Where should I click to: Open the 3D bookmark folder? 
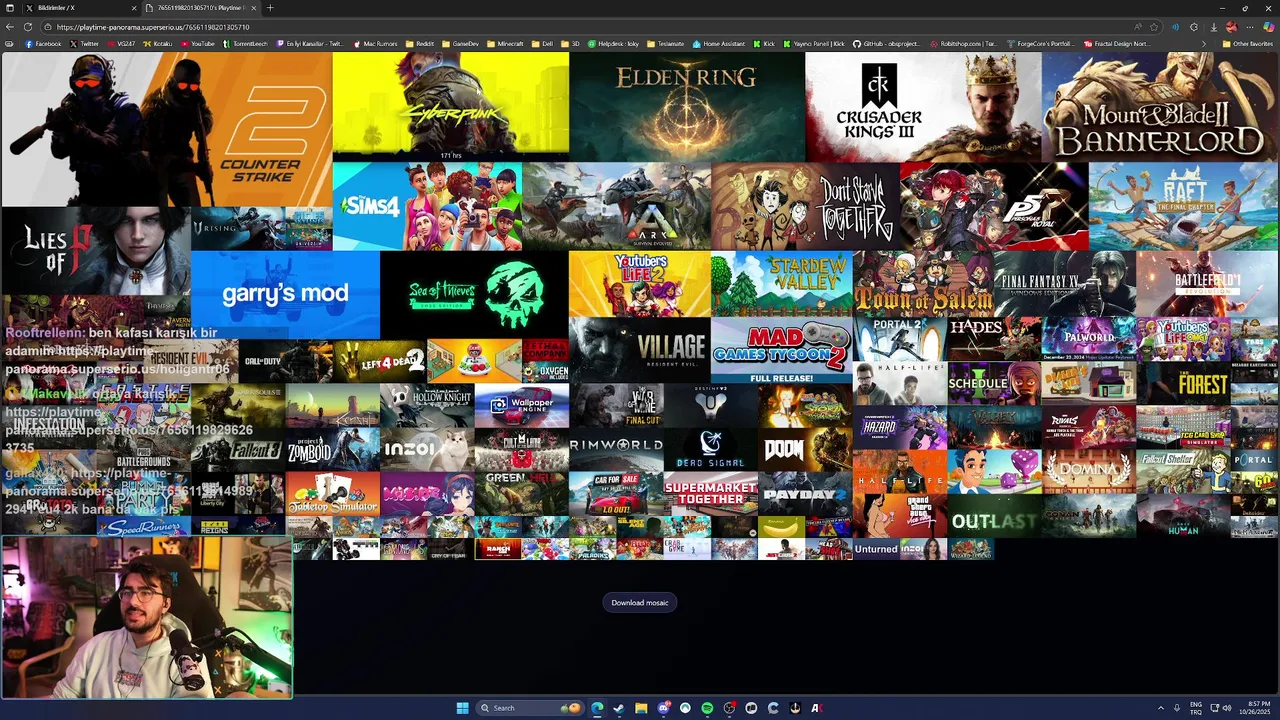[x=571, y=44]
